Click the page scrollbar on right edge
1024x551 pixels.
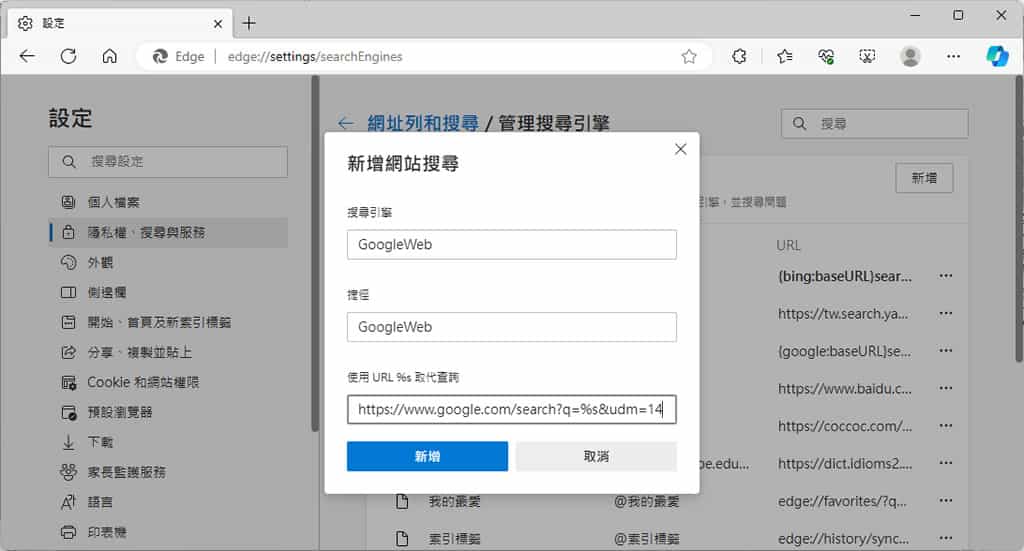pyautogui.click(x=1019, y=219)
